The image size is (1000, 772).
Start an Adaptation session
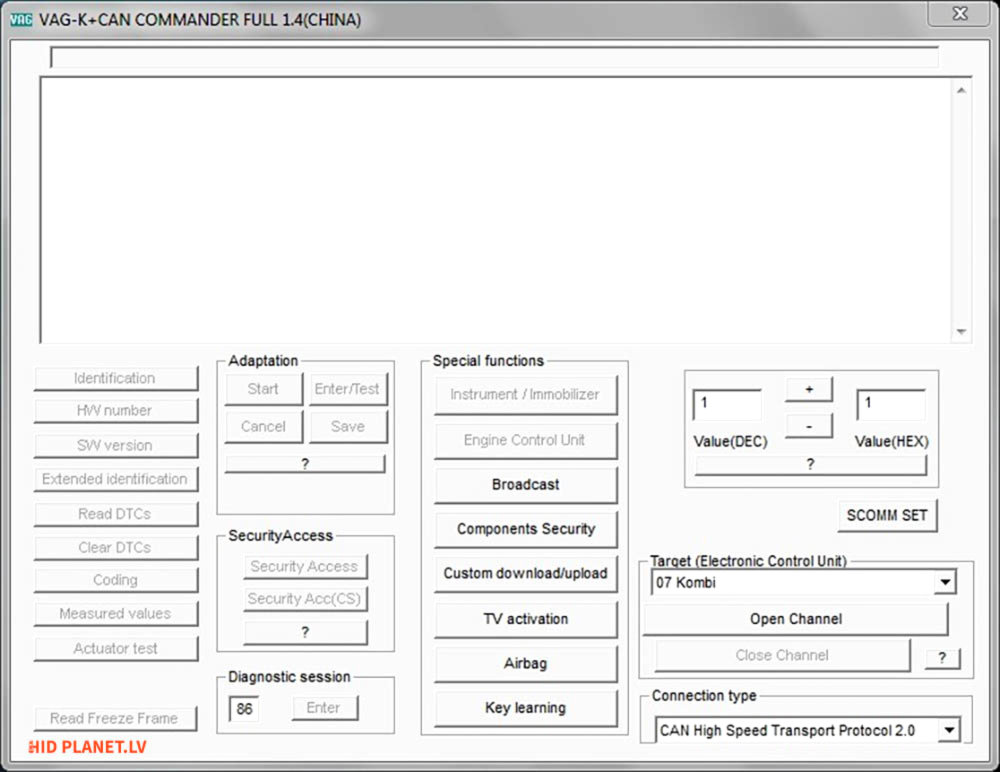(263, 389)
